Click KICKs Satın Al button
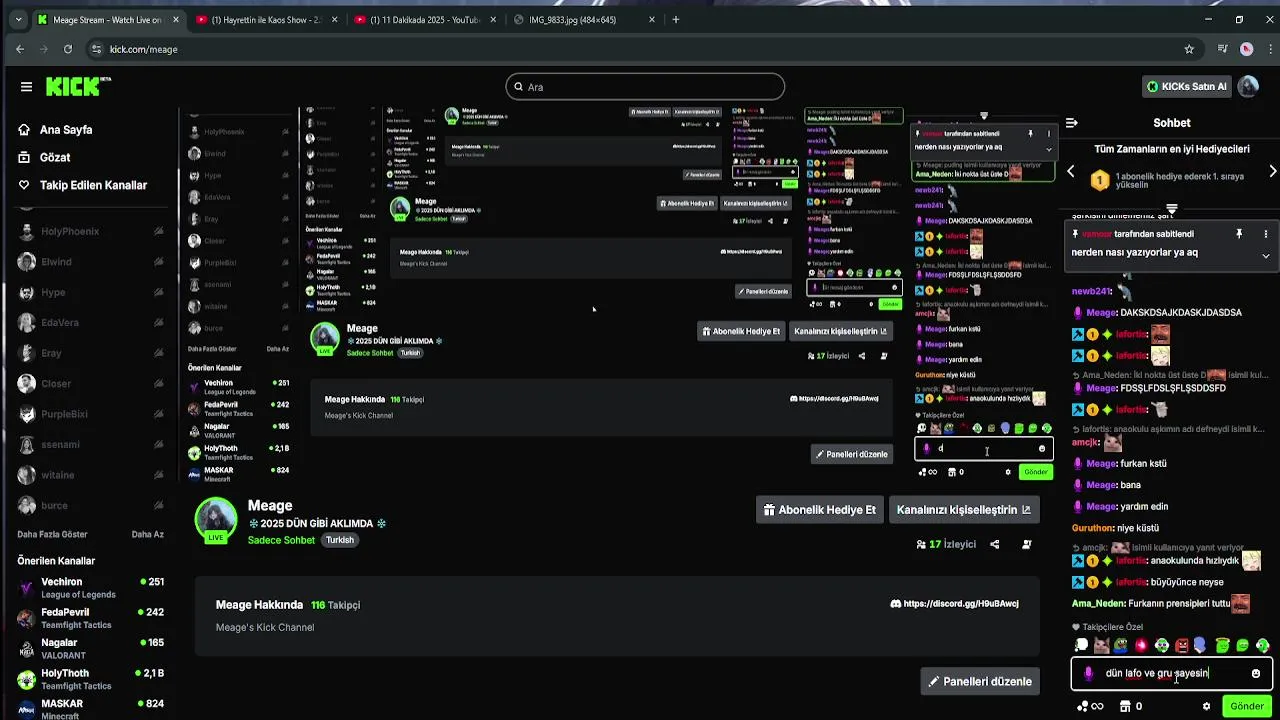This screenshot has height=720, width=1280. pyautogui.click(x=1187, y=86)
